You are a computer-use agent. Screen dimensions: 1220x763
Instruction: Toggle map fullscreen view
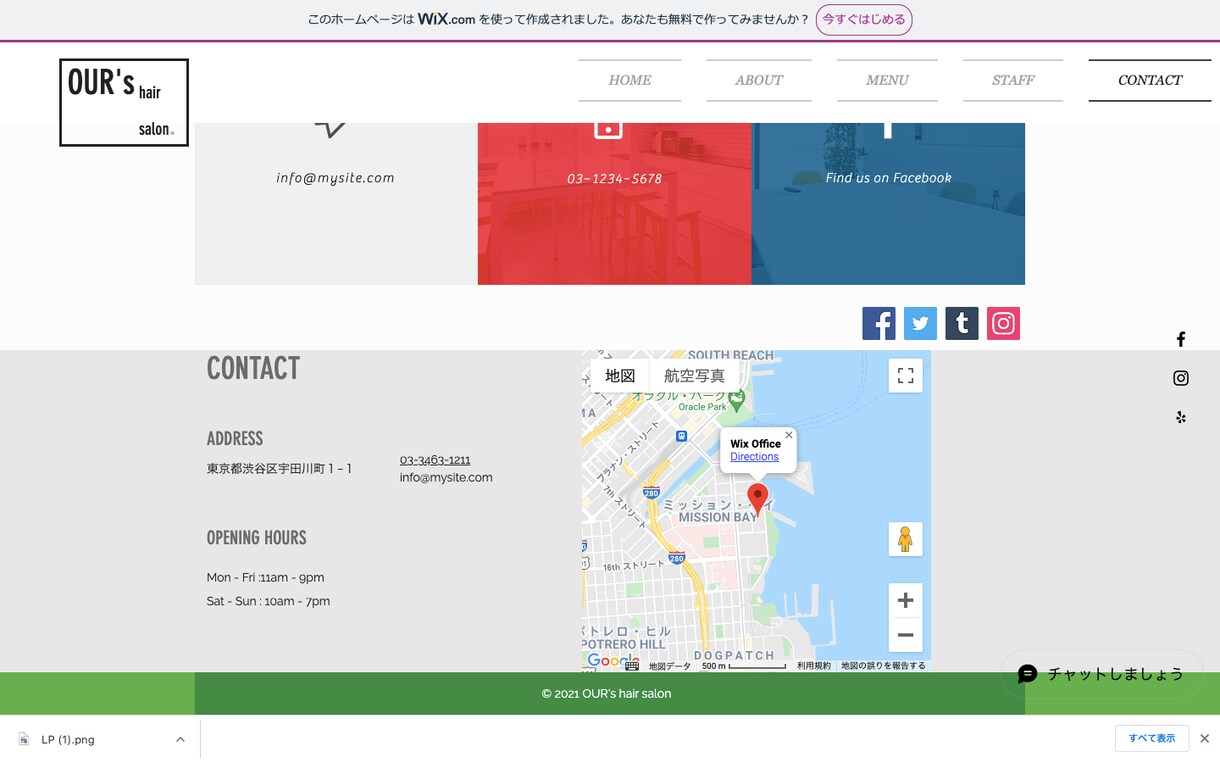[905, 376]
